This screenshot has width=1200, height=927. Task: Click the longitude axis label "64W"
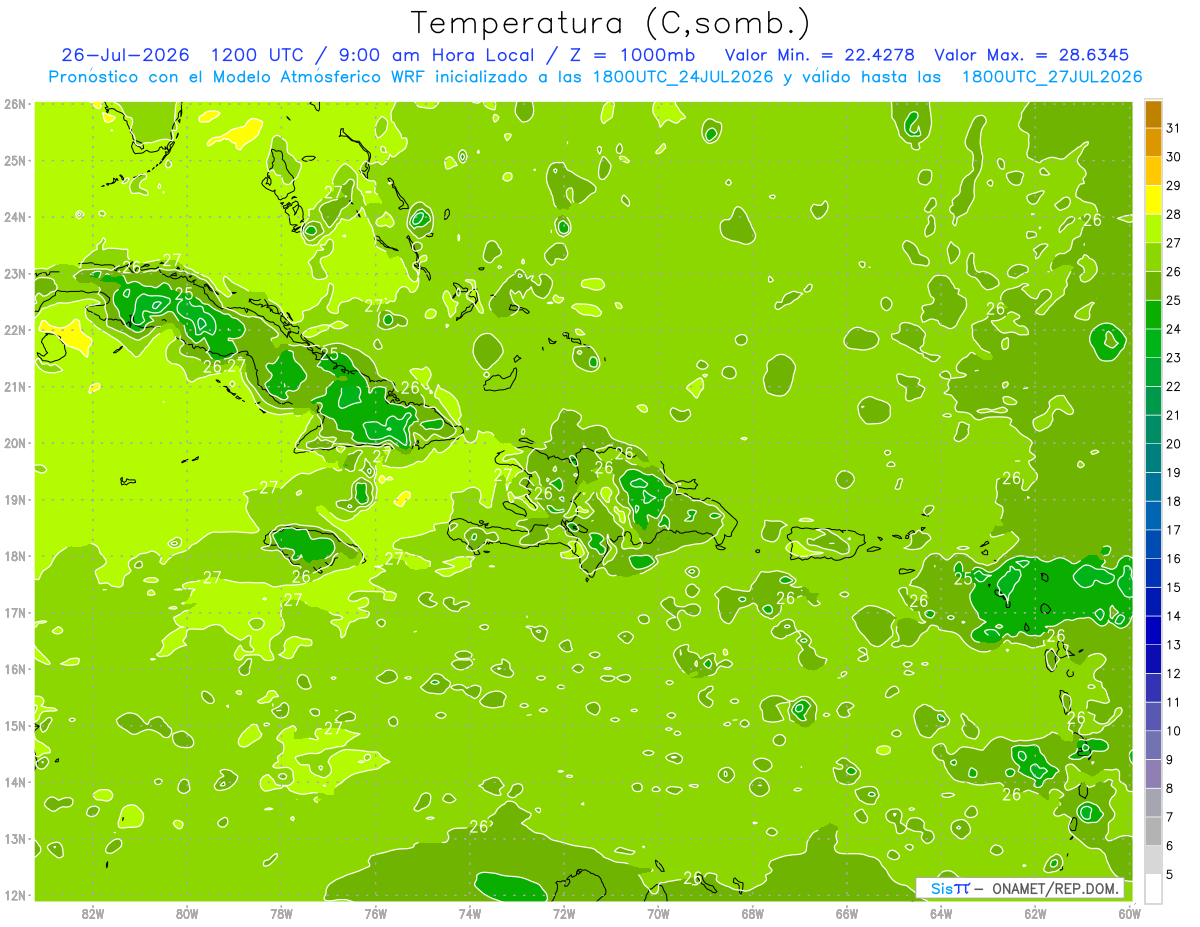click(941, 913)
